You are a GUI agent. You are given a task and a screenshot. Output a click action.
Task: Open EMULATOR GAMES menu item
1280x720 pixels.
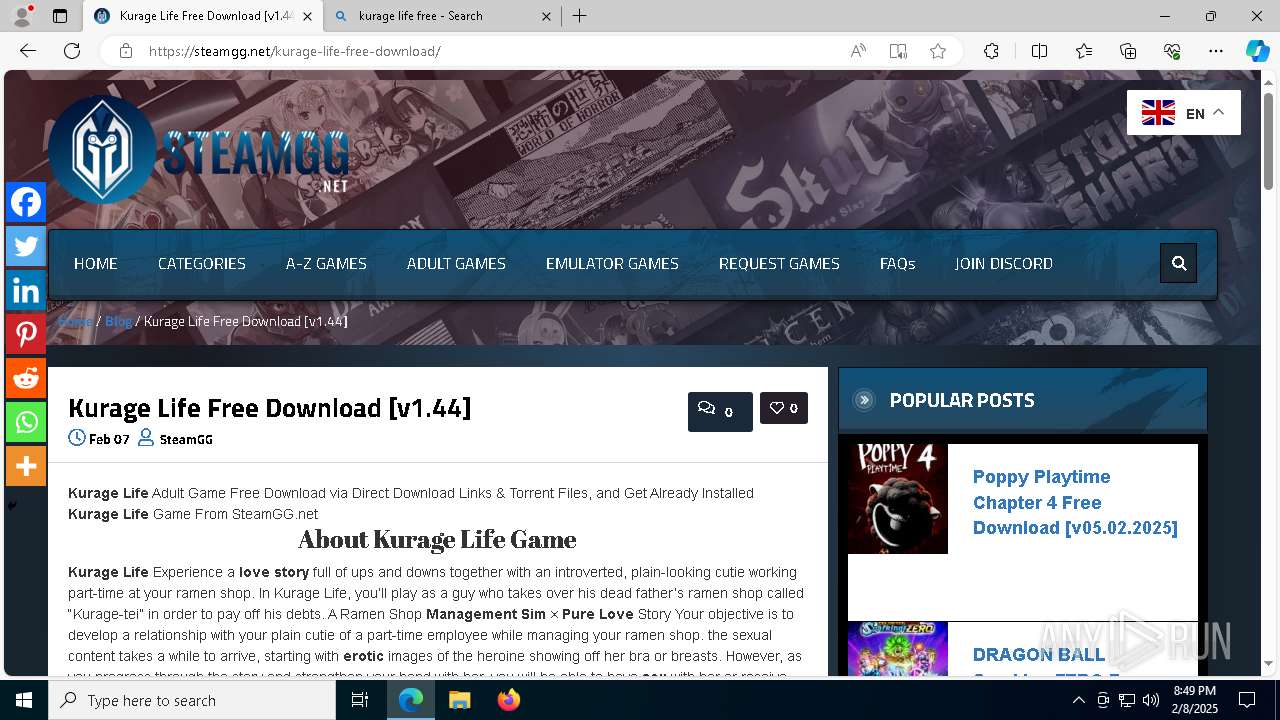coord(612,263)
